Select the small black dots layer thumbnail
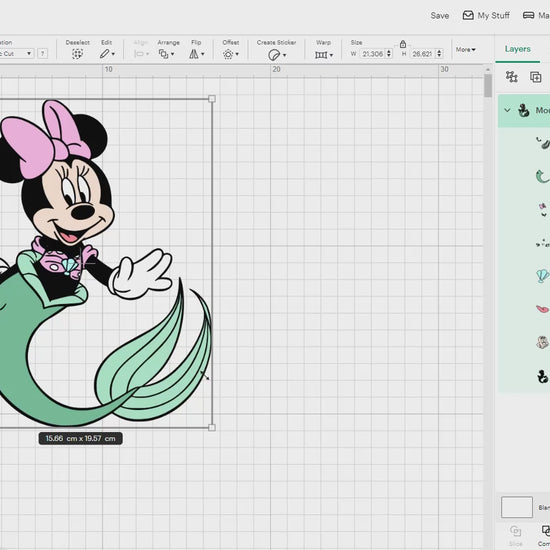 (x=543, y=243)
